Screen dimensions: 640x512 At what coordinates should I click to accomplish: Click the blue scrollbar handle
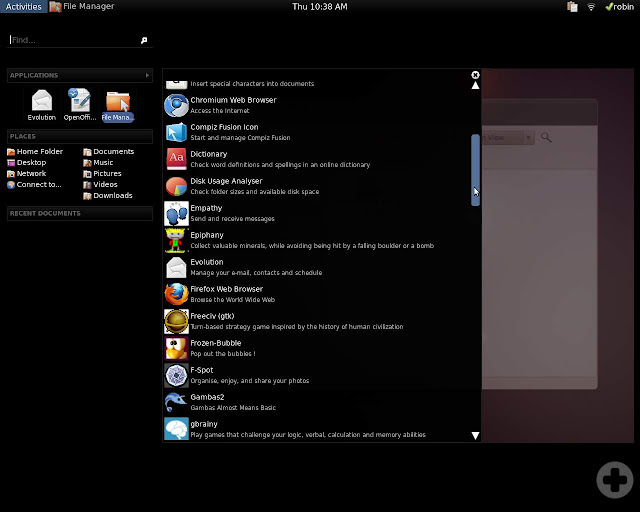click(475, 170)
